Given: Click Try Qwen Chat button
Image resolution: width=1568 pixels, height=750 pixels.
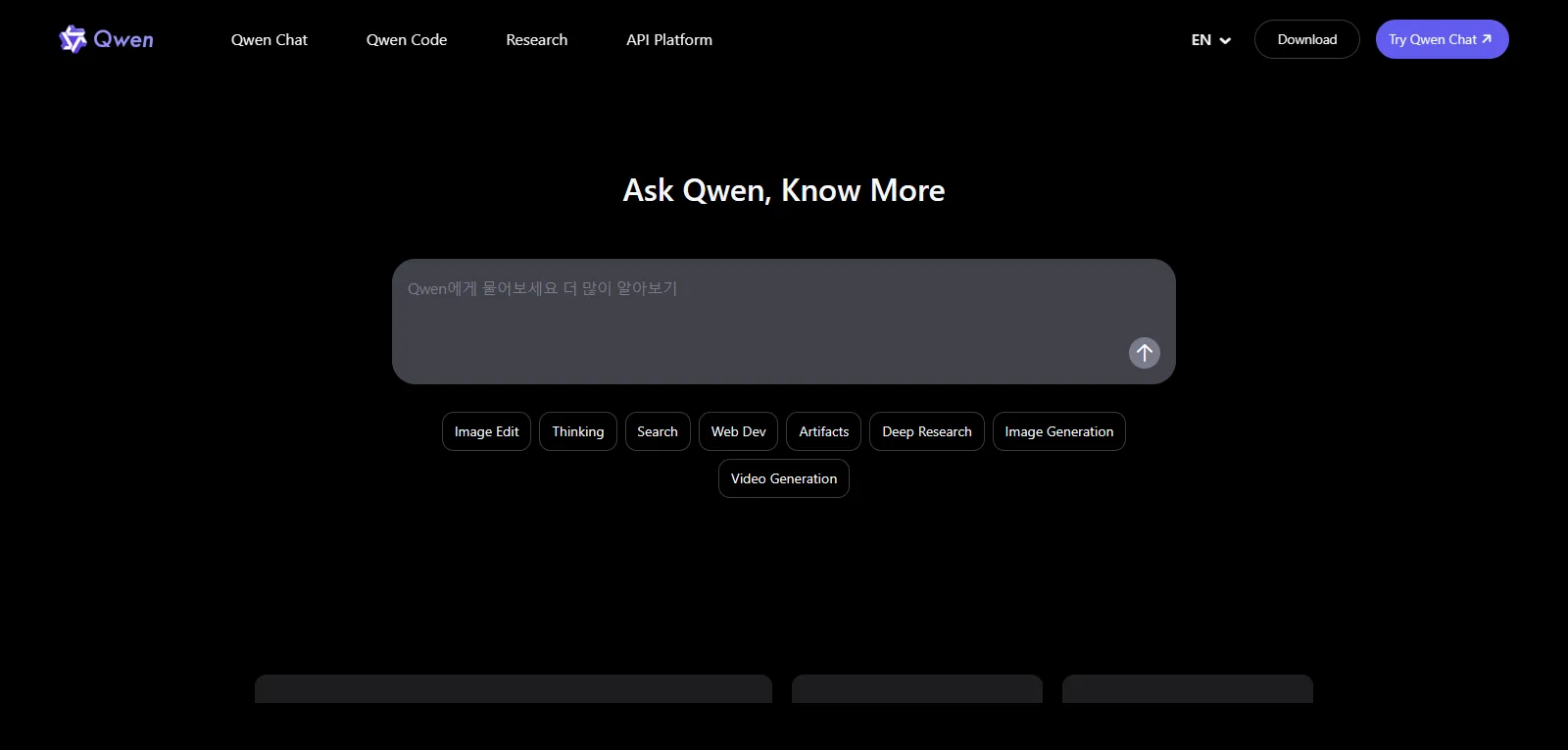Looking at the screenshot, I should pos(1441,40).
